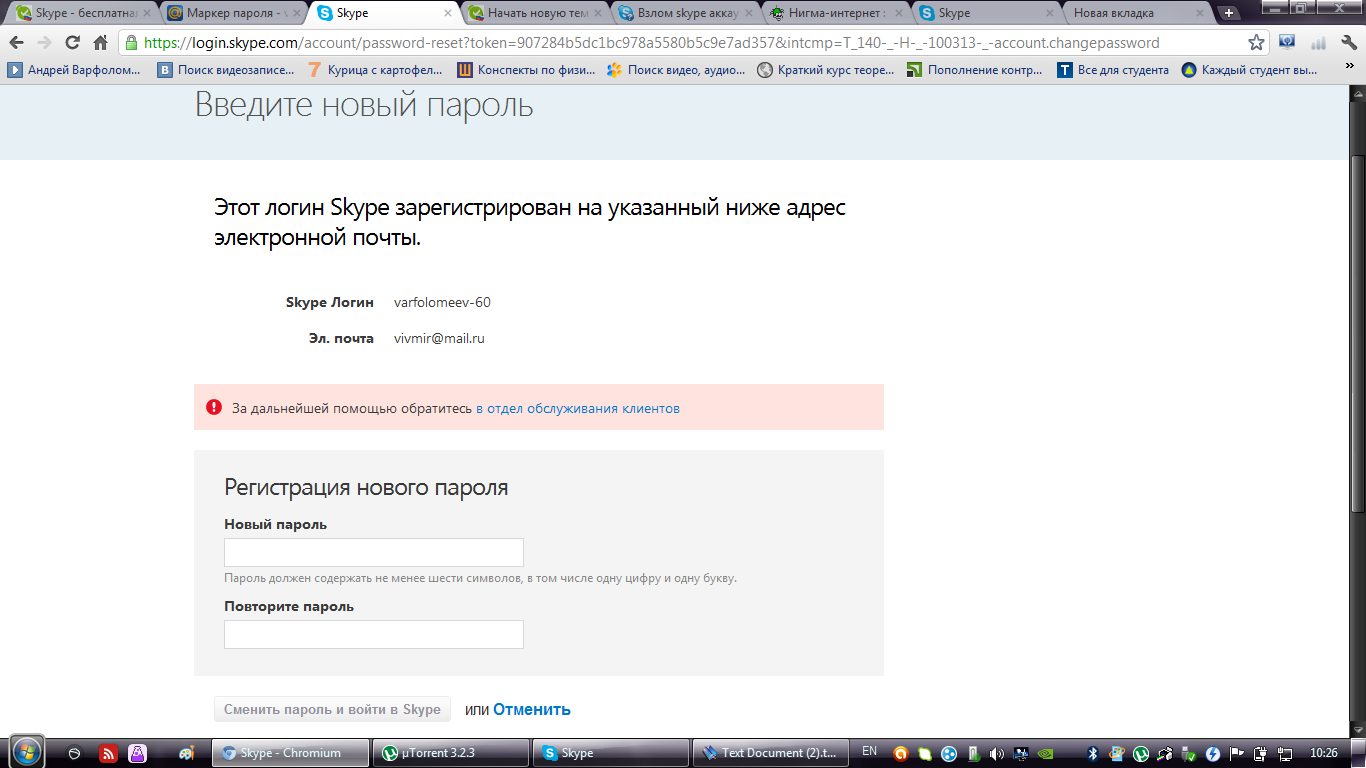Launch purple icon in quick launch
Viewport: 1366px width, 768px height.
click(x=137, y=753)
